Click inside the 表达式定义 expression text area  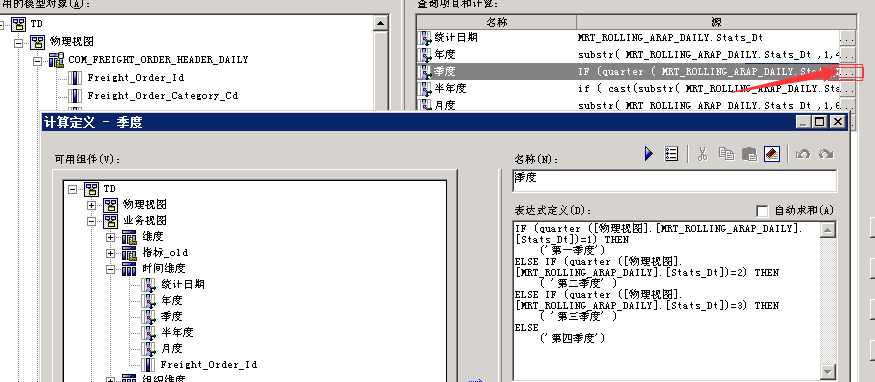click(667, 301)
